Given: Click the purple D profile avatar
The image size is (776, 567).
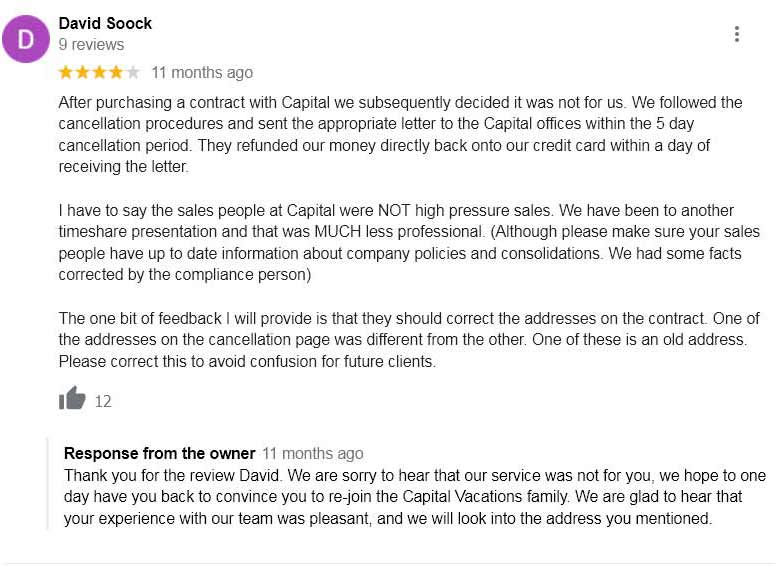Looking at the screenshot, I should pyautogui.click(x=26, y=39).
